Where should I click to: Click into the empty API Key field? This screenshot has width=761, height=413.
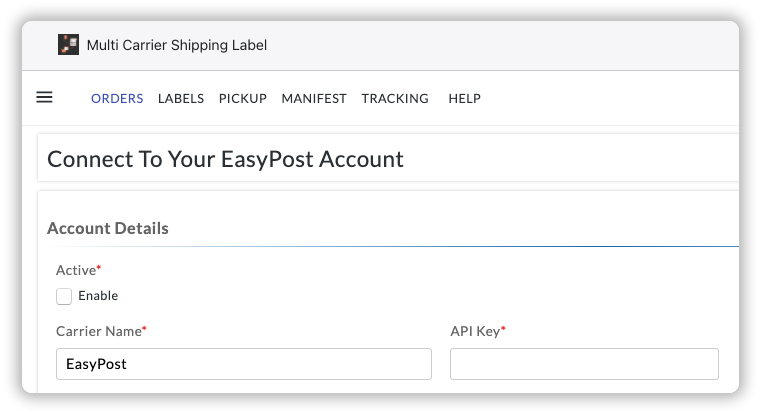[584, 364]
